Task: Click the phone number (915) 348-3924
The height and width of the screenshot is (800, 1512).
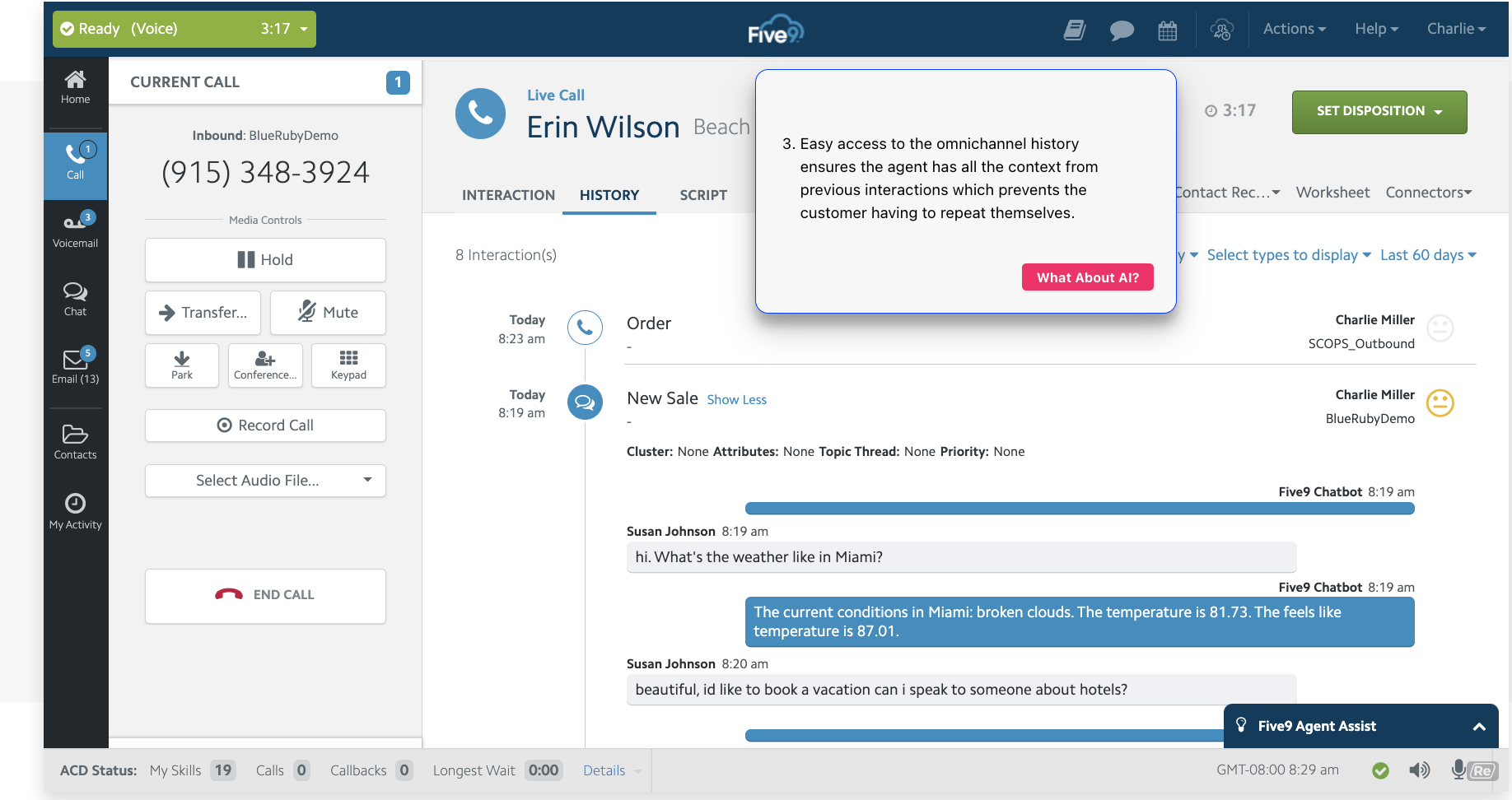Action: 265,172
